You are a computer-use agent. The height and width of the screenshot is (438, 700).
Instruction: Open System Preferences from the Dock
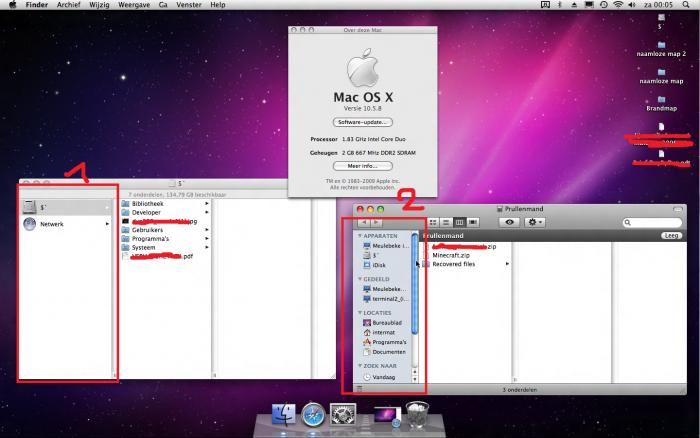pos(342,414)
